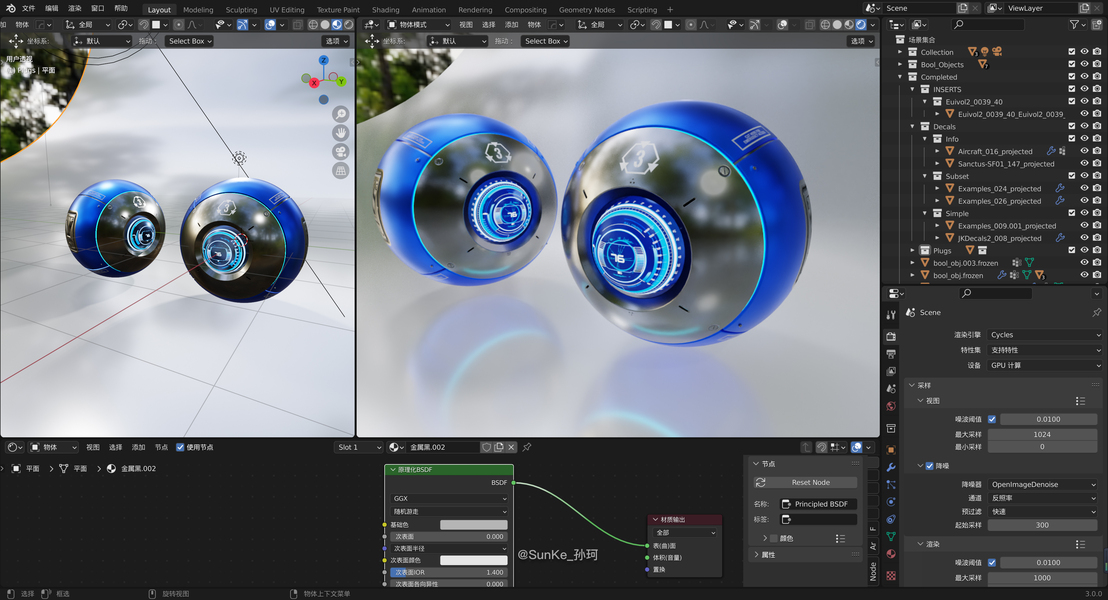Switch to the Shading workspace tab
The width and height of the screenshot is (1108, 600).
point(385,10)
